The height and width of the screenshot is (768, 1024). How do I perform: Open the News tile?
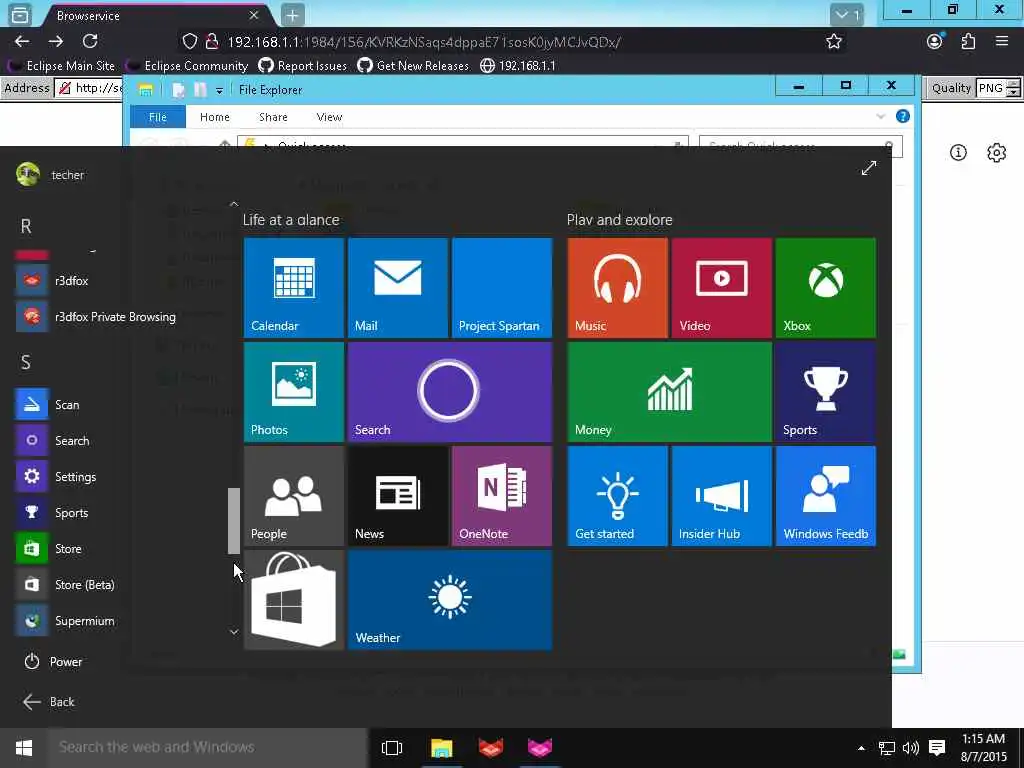coord(397,496)
